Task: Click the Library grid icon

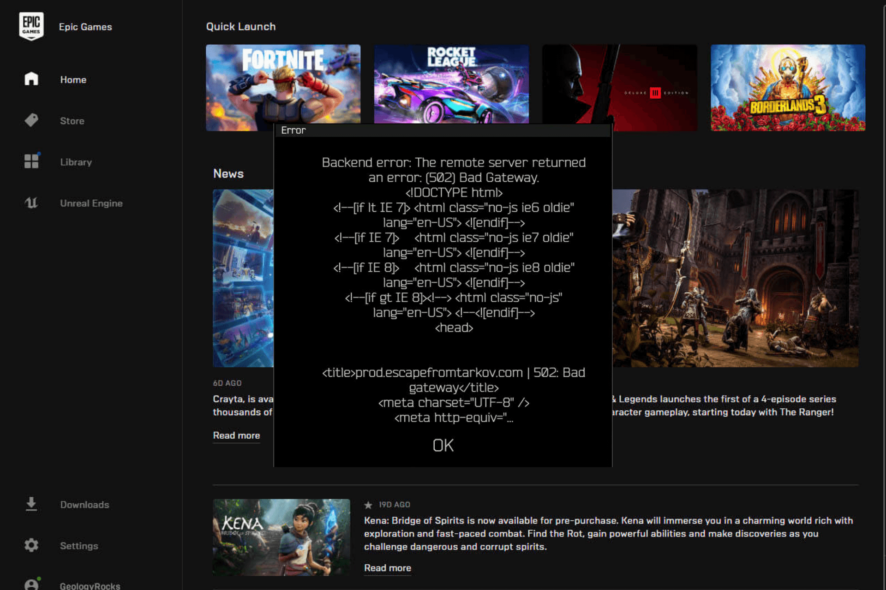Action: 31,161
